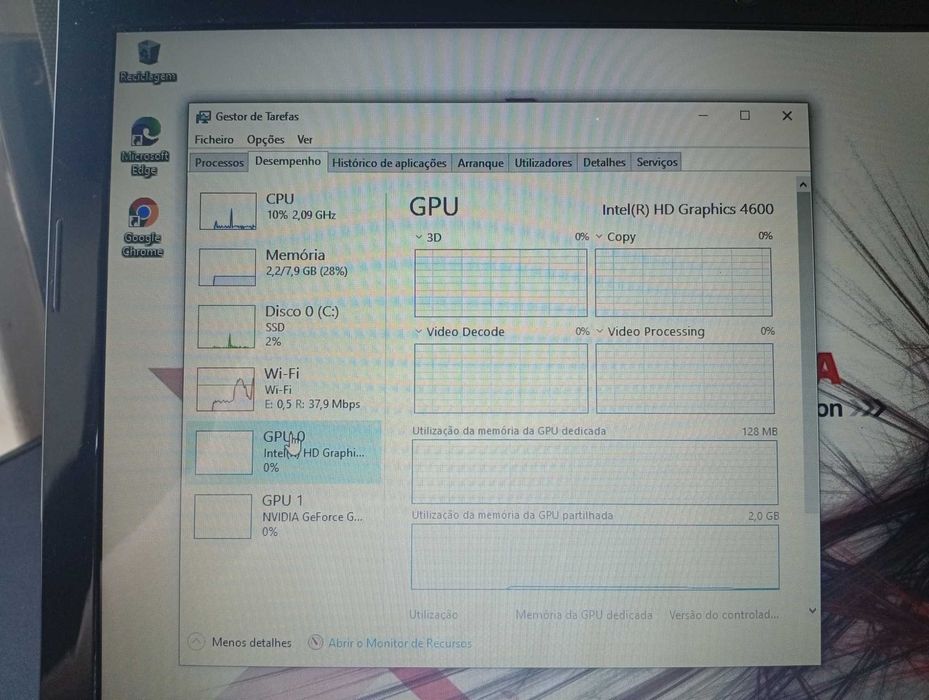This screenshot has width=929, height=700.
Task: Switch to the Desempenho tab
Action: tap(288, 161)
